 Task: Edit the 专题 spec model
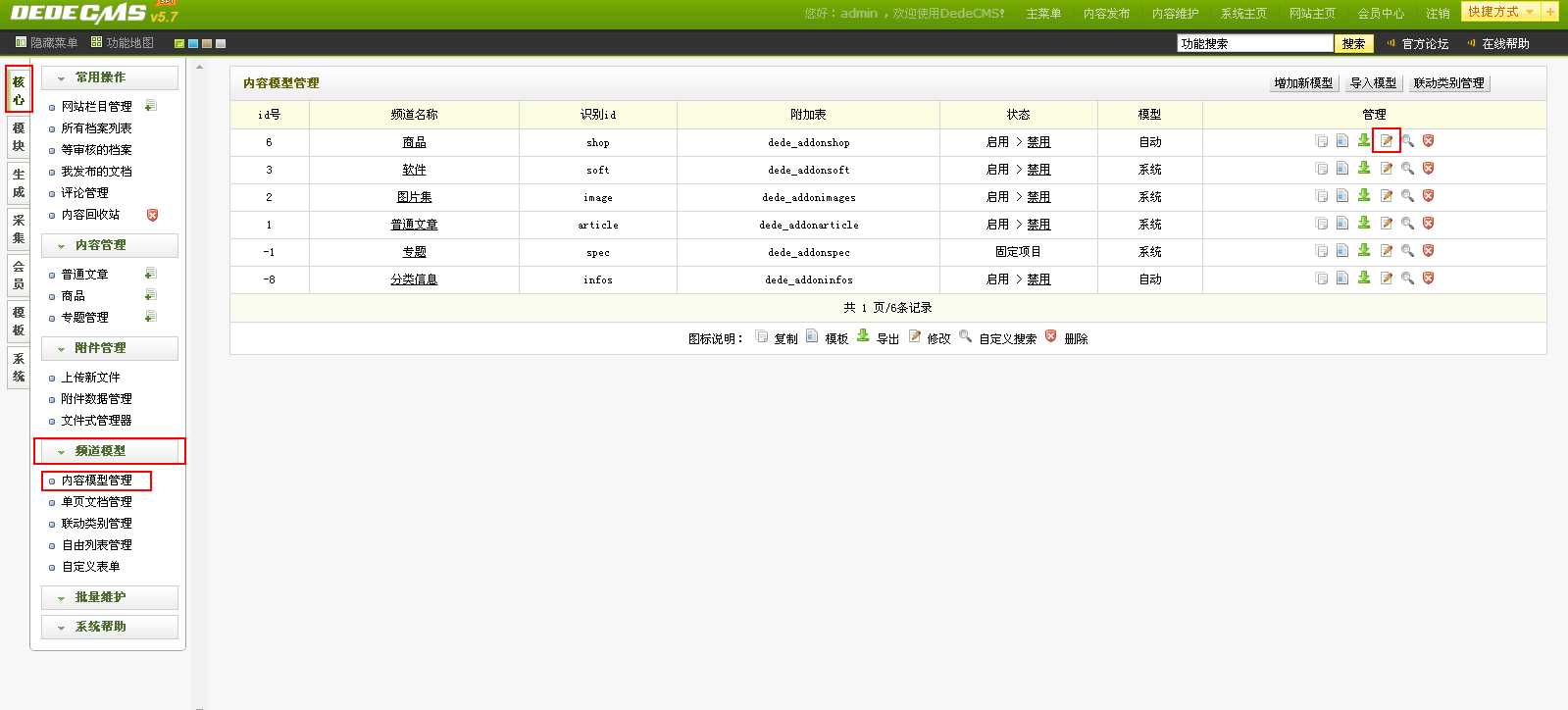point(1386,251)
